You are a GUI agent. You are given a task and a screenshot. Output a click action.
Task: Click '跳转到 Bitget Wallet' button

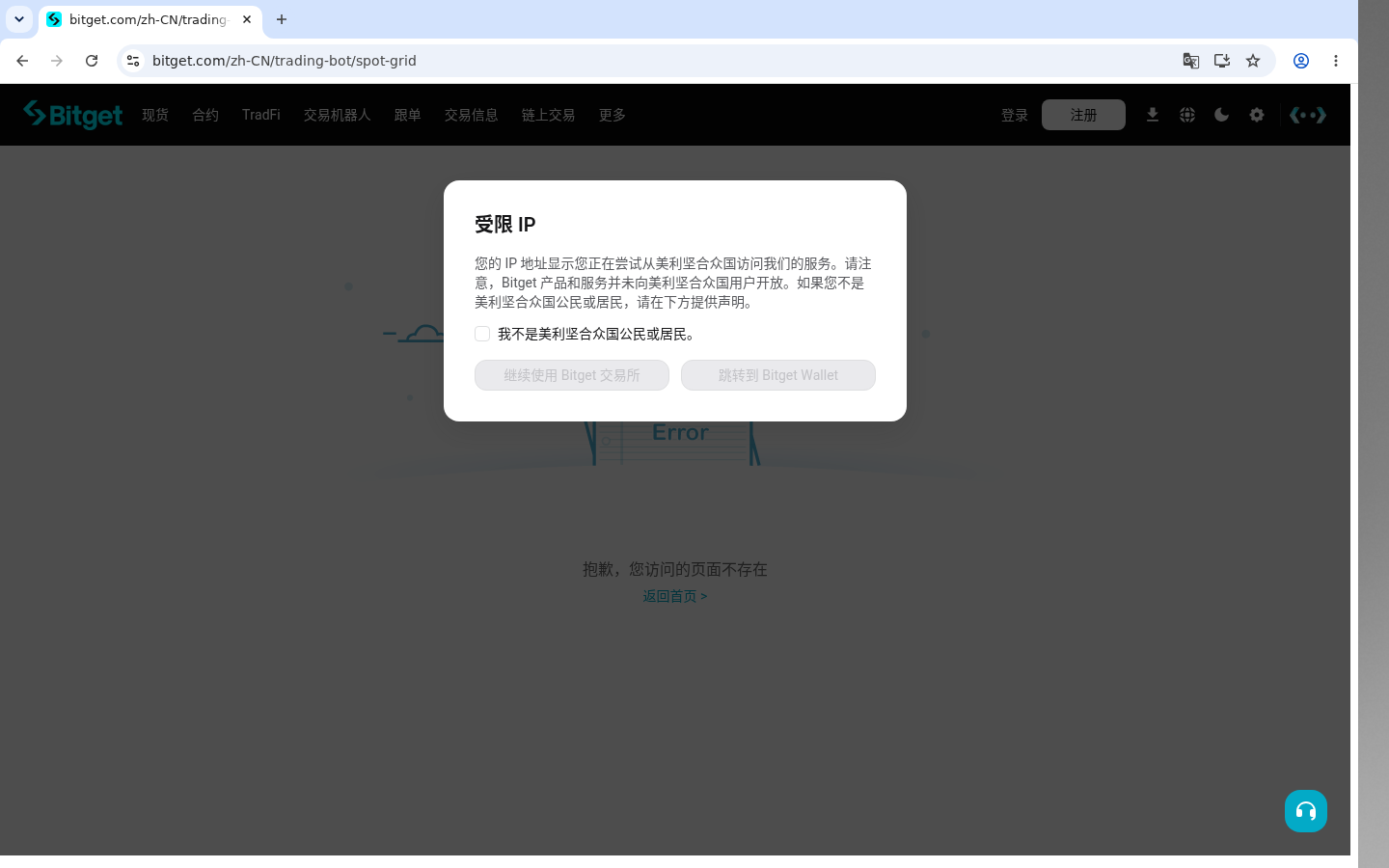point(778,375)
